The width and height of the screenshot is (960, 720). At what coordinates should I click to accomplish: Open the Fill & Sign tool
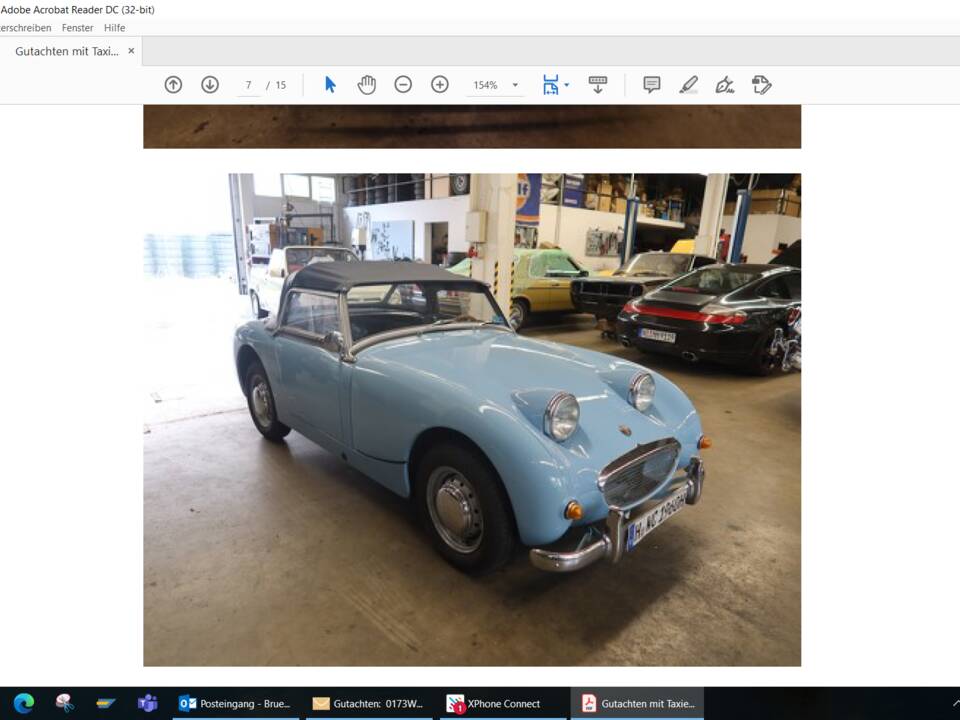[726, 85]
